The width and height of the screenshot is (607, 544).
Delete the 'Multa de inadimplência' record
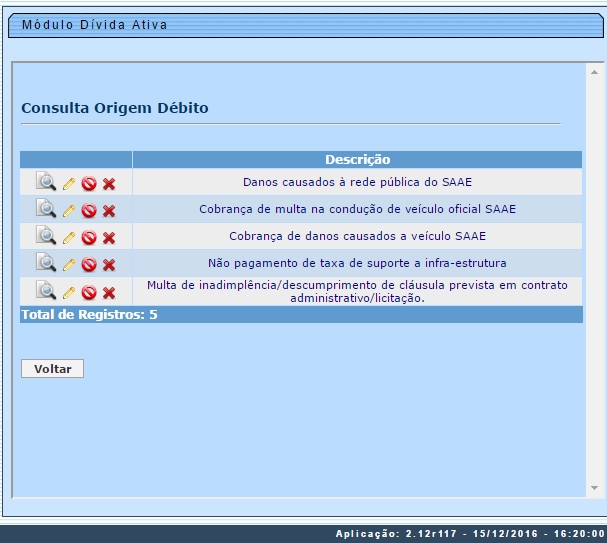[x=109, y=293]
